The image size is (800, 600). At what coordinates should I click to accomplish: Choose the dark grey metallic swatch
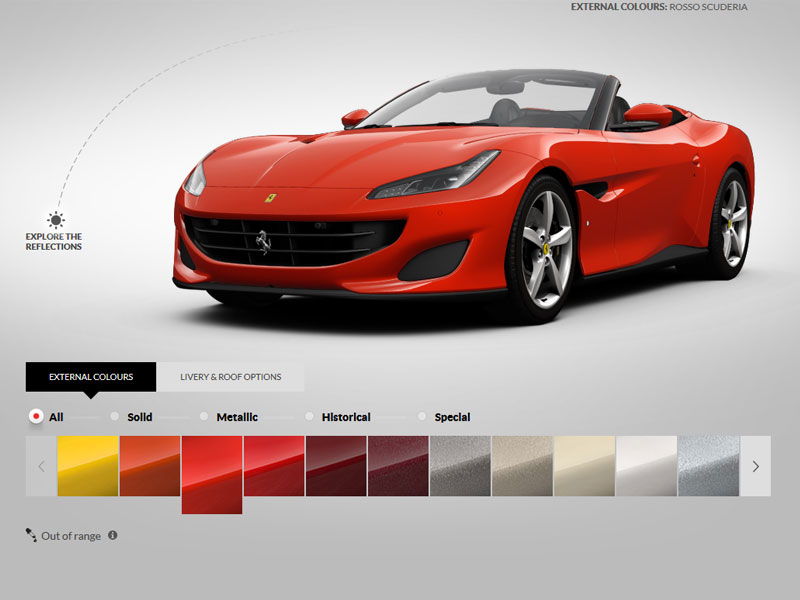(x=460, y=466)
